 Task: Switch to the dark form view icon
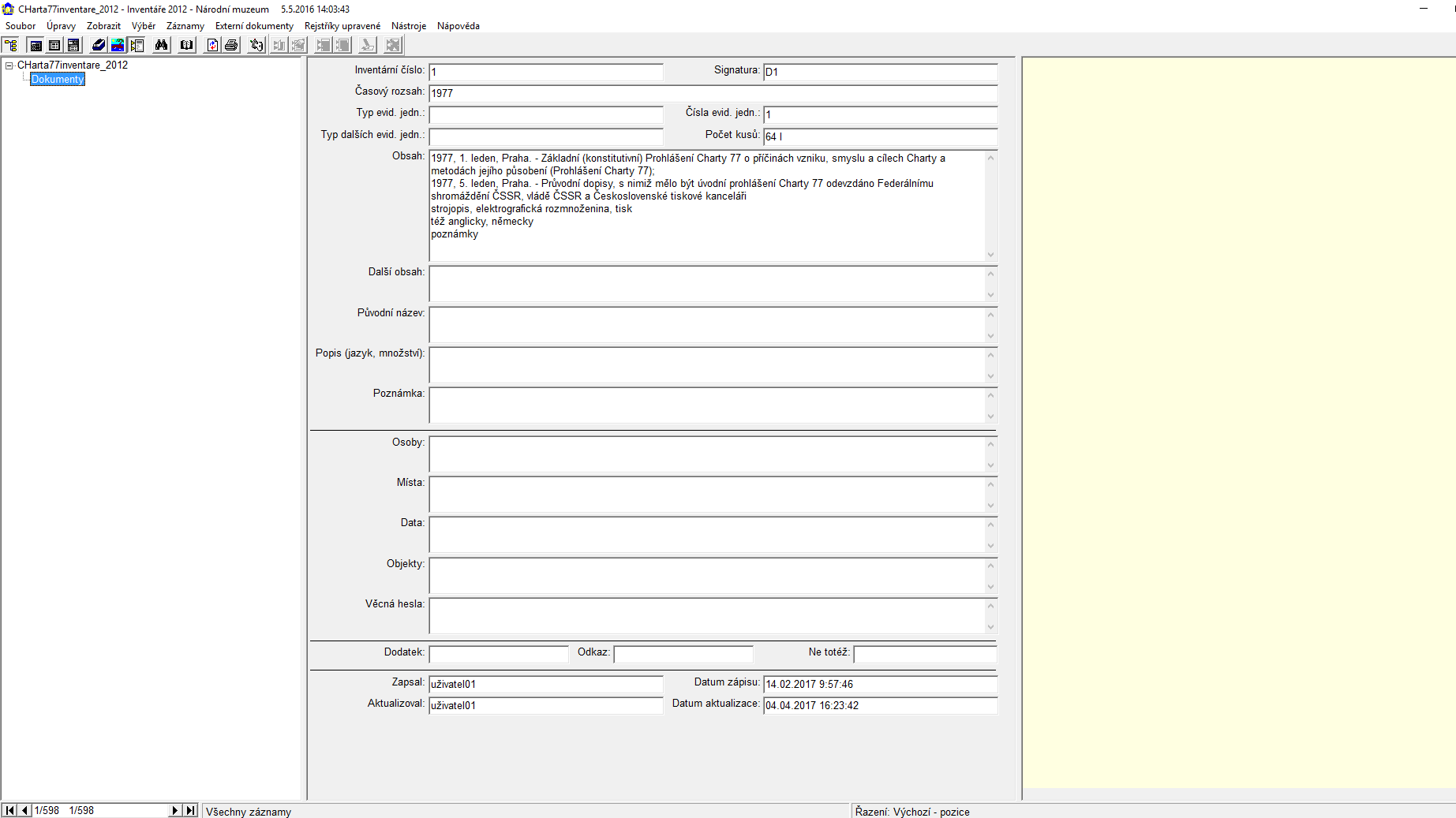[x=36, y=45]
